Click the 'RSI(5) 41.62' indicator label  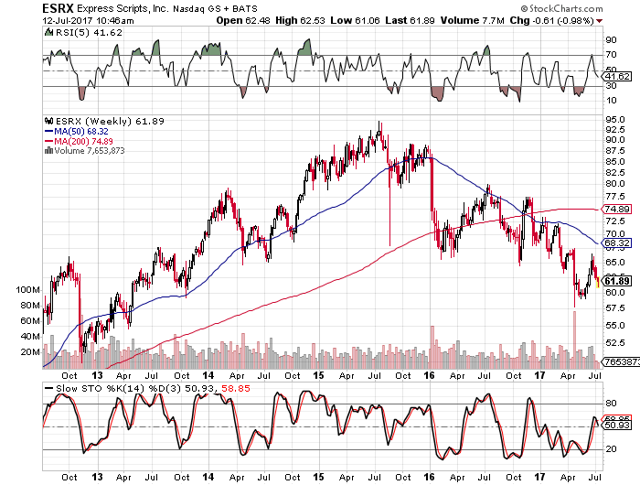click(89, 33)
